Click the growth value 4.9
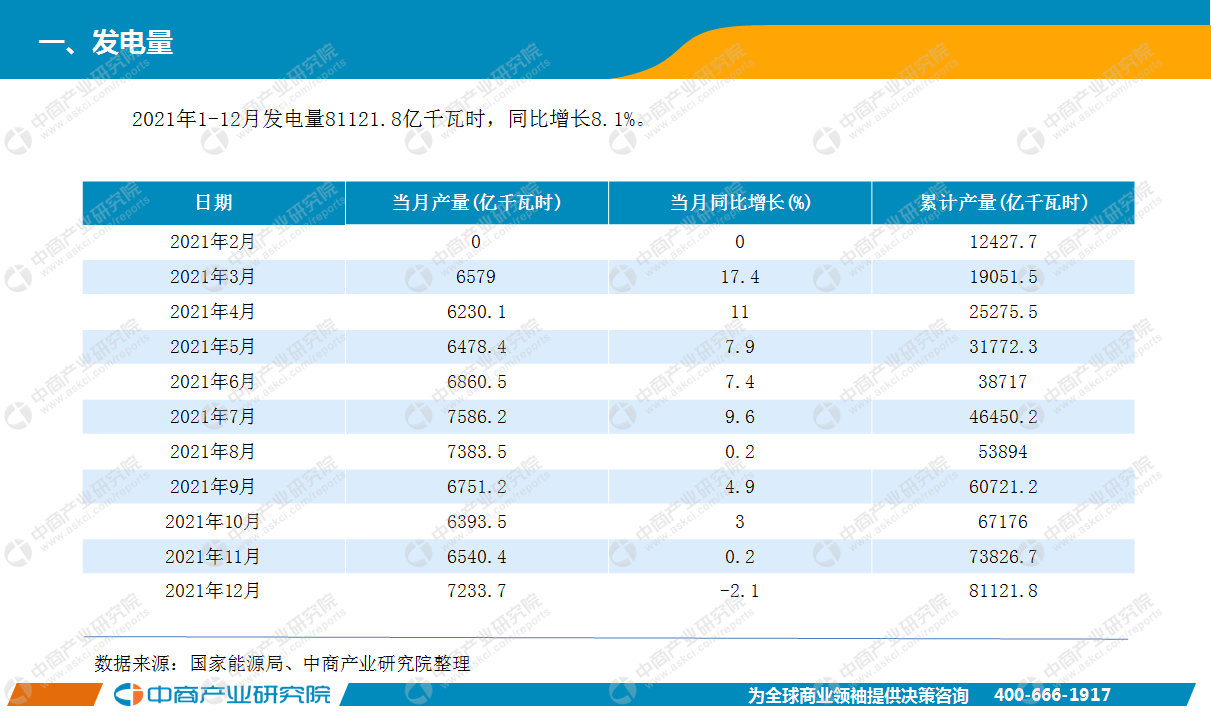The width and height of the screenshot is (1211, 716). pos(740,487)
